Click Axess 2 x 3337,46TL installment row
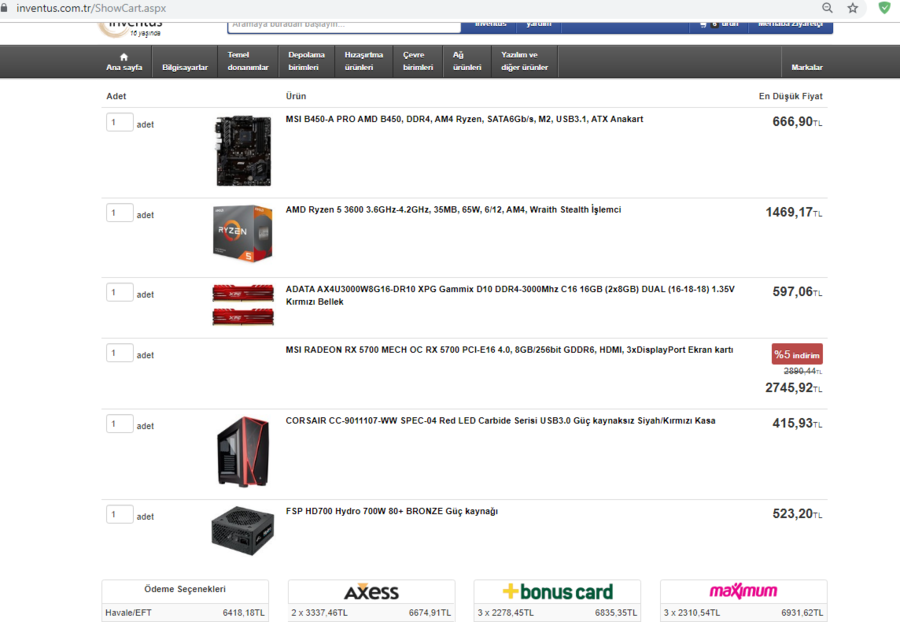Image resolution: width=900 pixels, height=622 pixels. pyautogui.click(x=371, y=613)
